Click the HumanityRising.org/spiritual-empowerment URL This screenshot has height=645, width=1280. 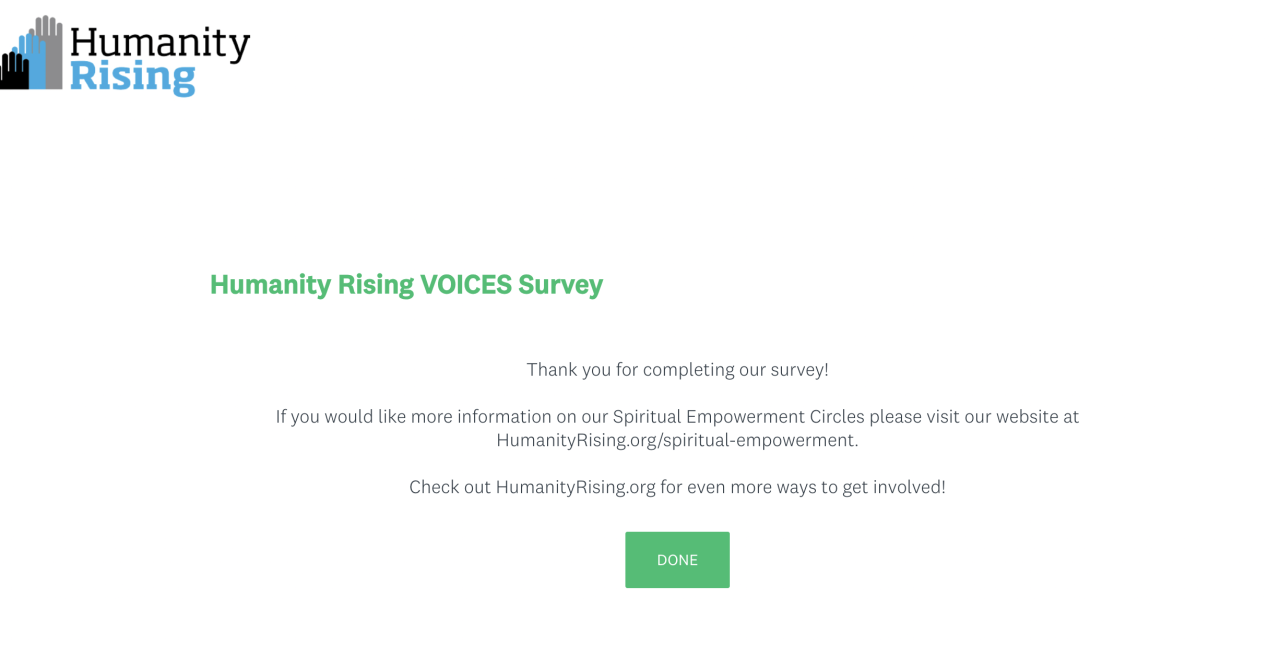676,440
